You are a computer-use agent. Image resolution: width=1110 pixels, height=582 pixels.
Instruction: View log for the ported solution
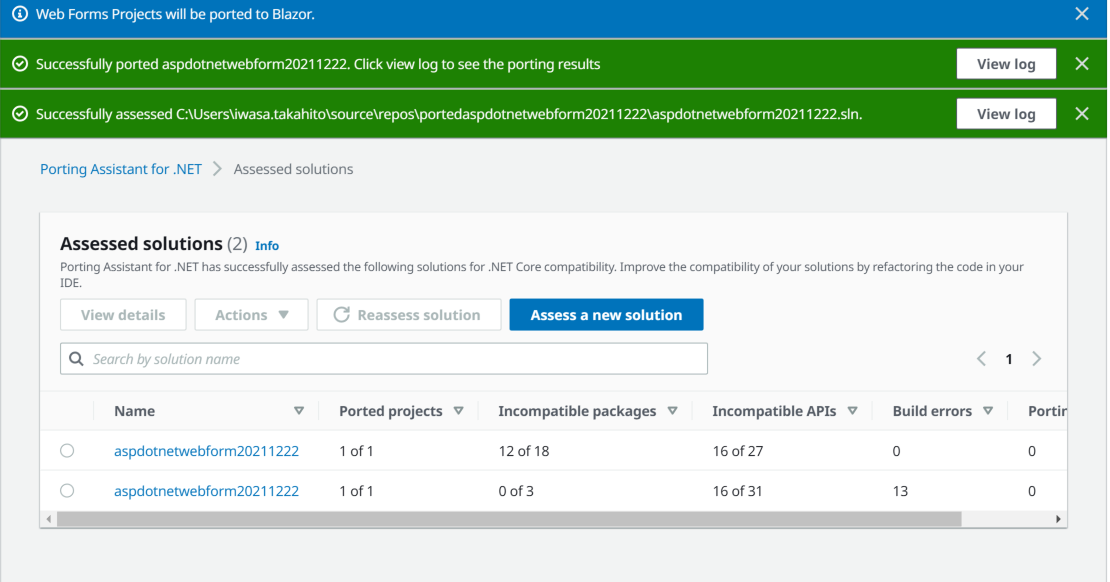(x=1006, y=63)
